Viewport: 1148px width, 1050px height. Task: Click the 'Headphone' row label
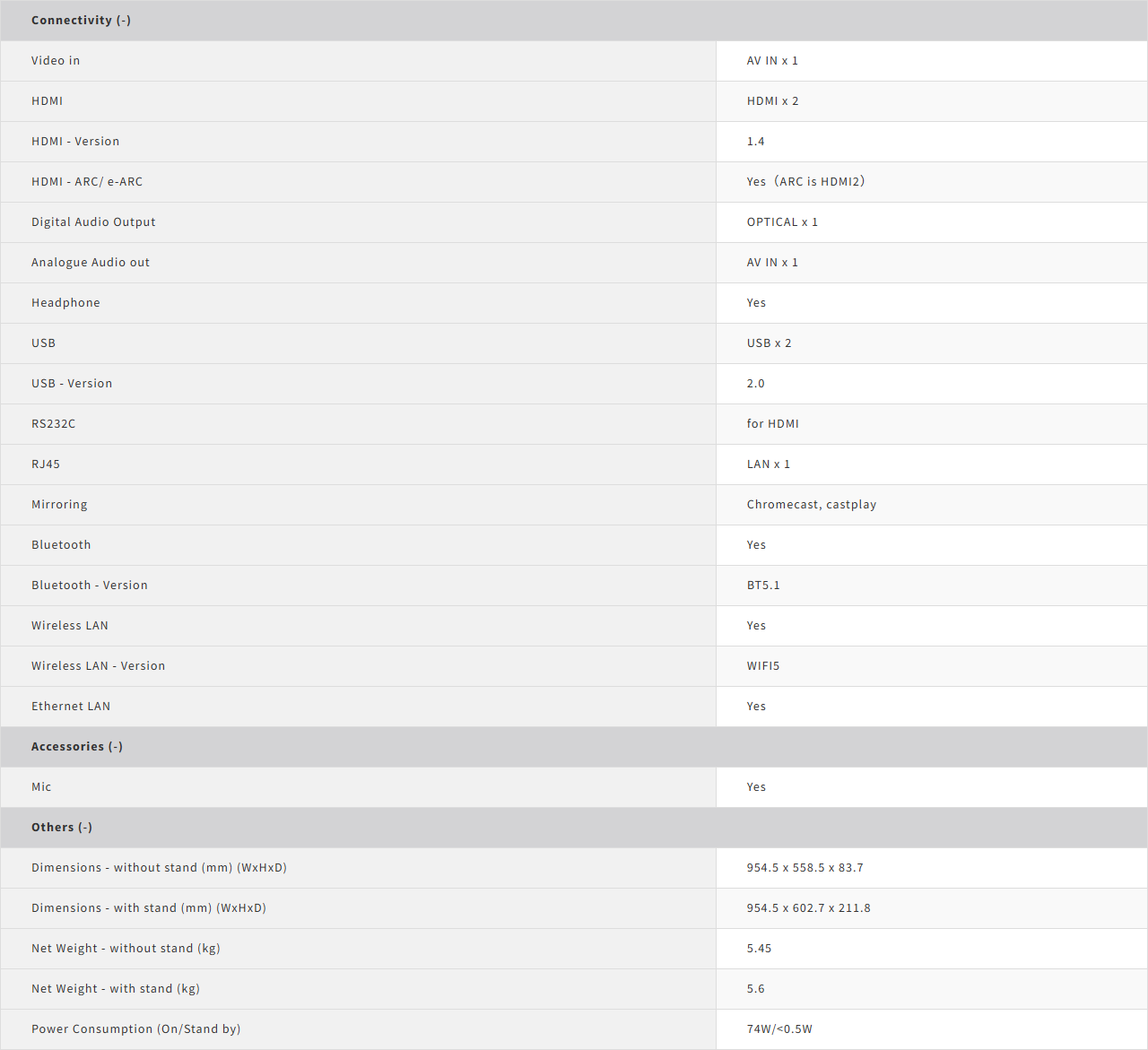point(65,303)
